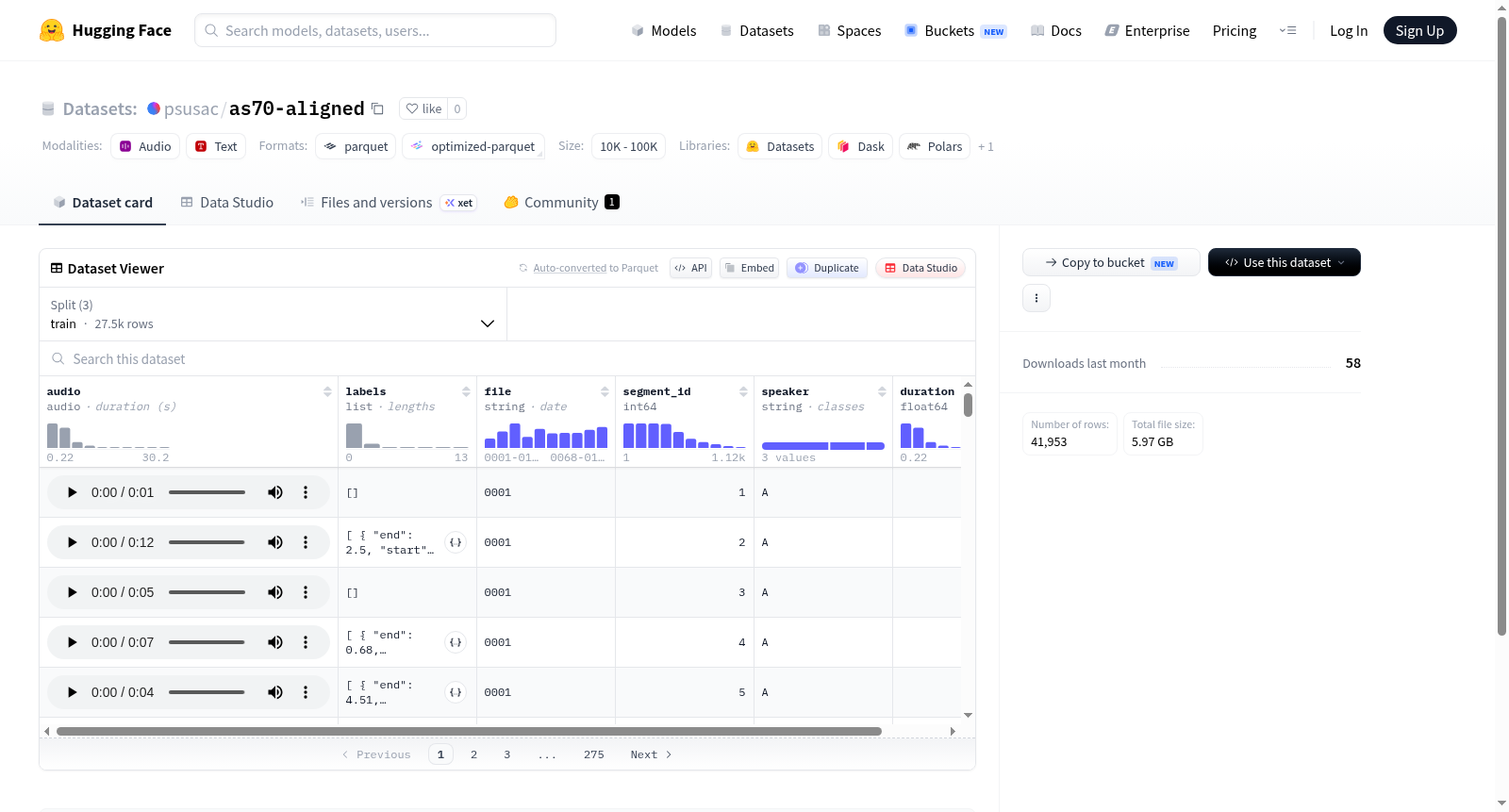The image size is (1509, 812).
Task: Open Docs in top navigation
Action: [1056, 31]
